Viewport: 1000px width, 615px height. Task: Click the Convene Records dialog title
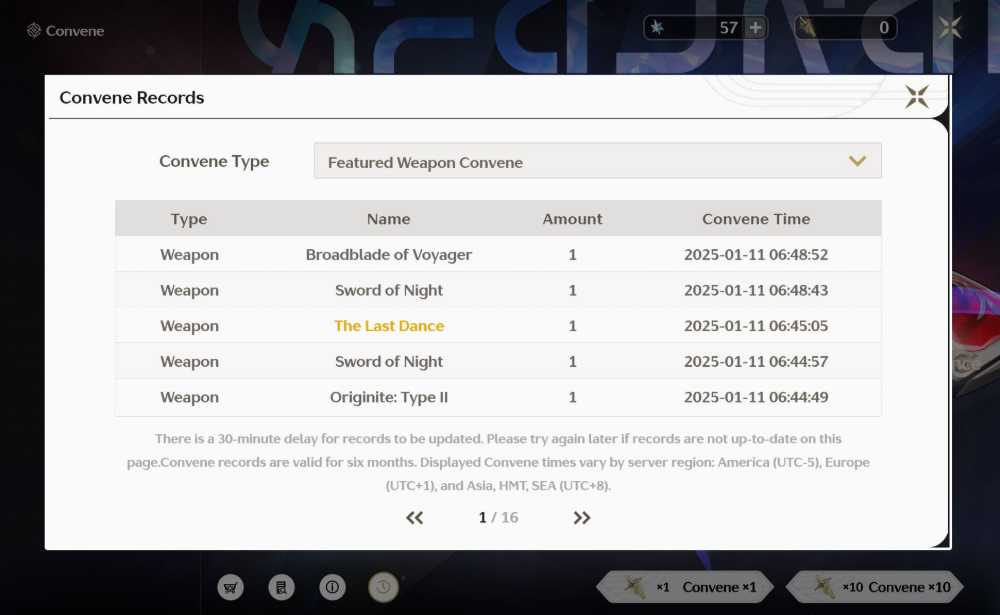pos(132,98)
